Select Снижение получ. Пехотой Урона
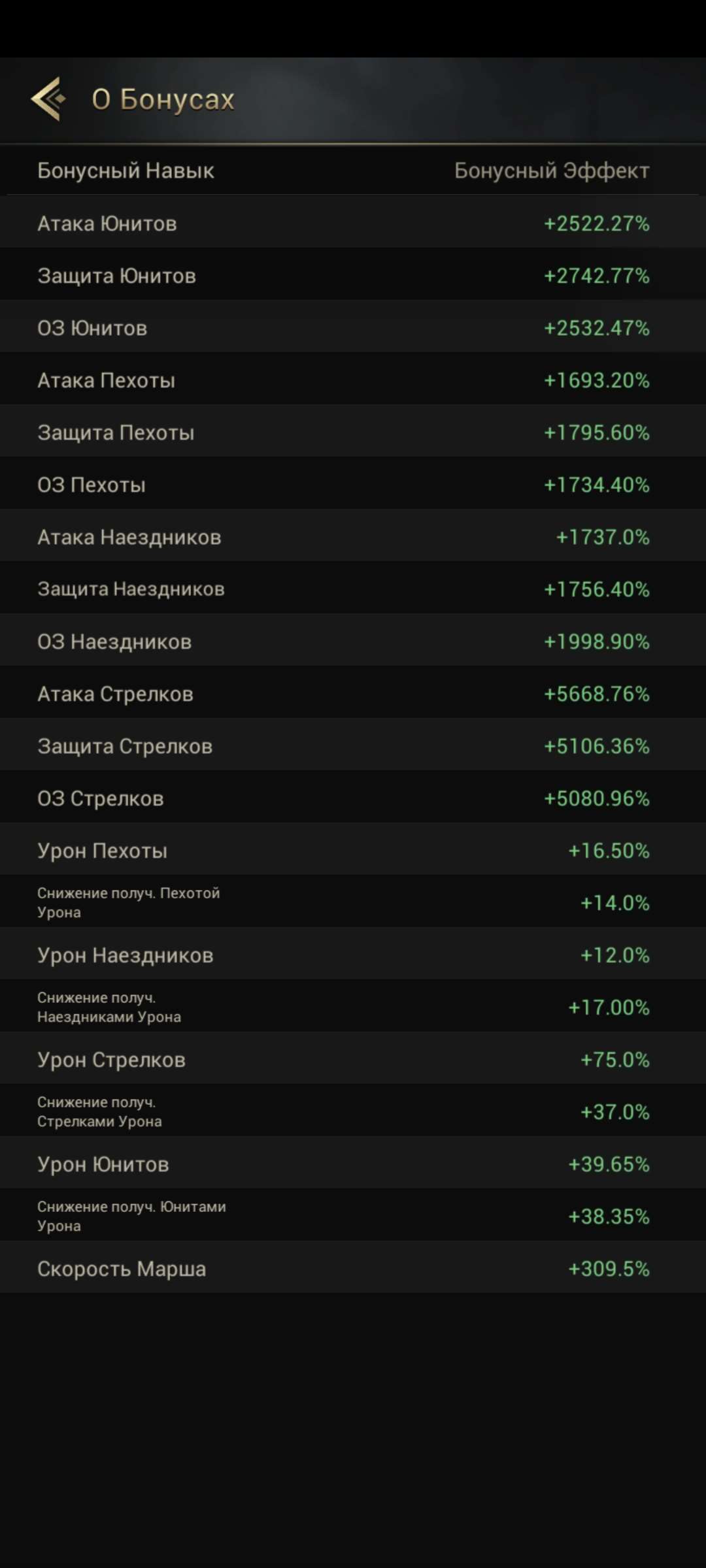Screen dimensions: 706x1568 pyautogui.click(x=353, y=902)
